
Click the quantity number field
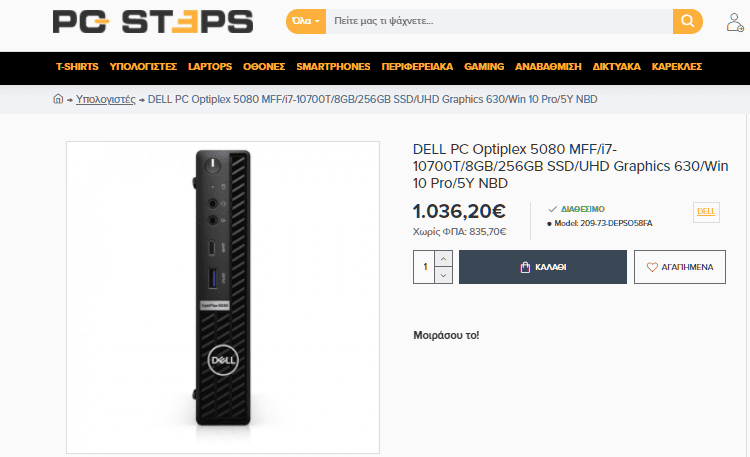(424, 267)
